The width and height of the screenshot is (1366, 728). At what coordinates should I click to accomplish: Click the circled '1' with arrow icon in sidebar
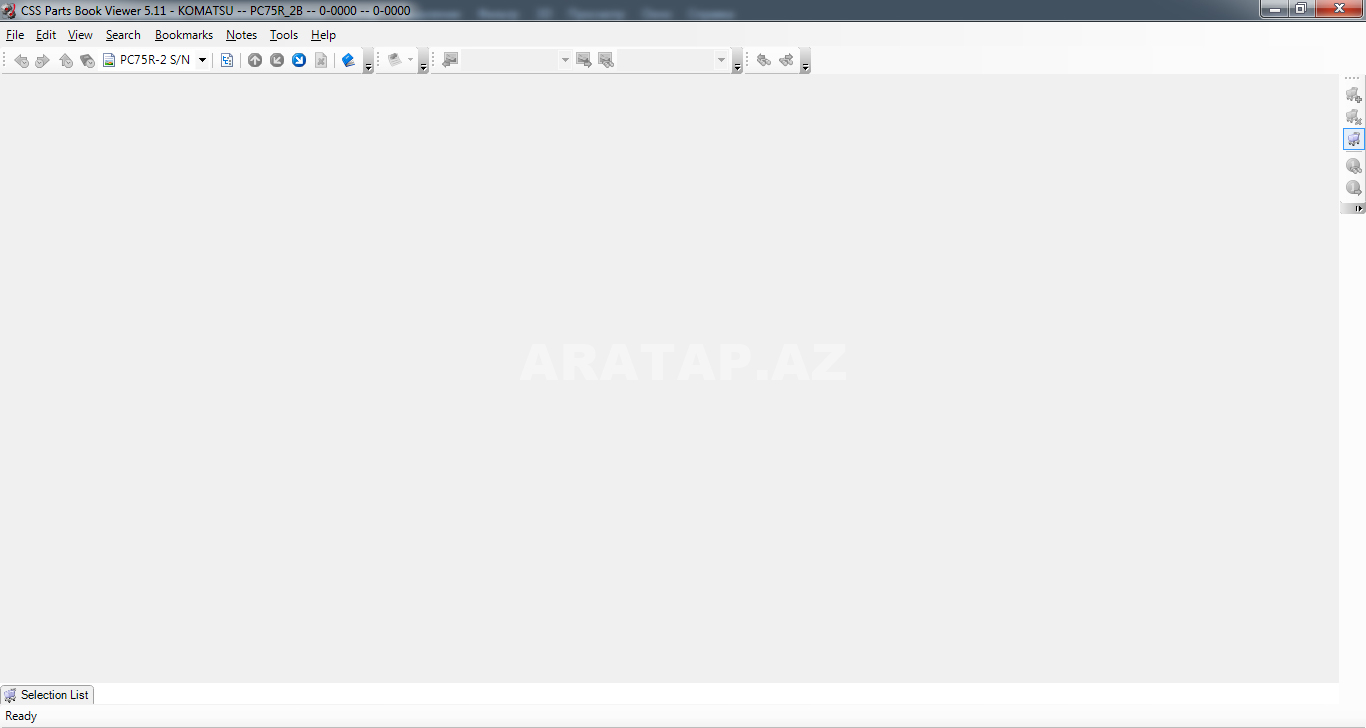pyautogui.click(x=1354, y=188)
